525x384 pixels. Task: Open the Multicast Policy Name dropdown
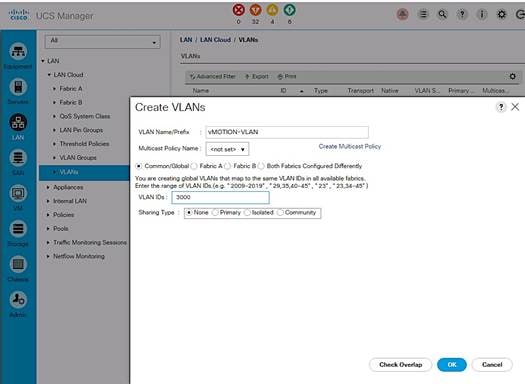227,149
